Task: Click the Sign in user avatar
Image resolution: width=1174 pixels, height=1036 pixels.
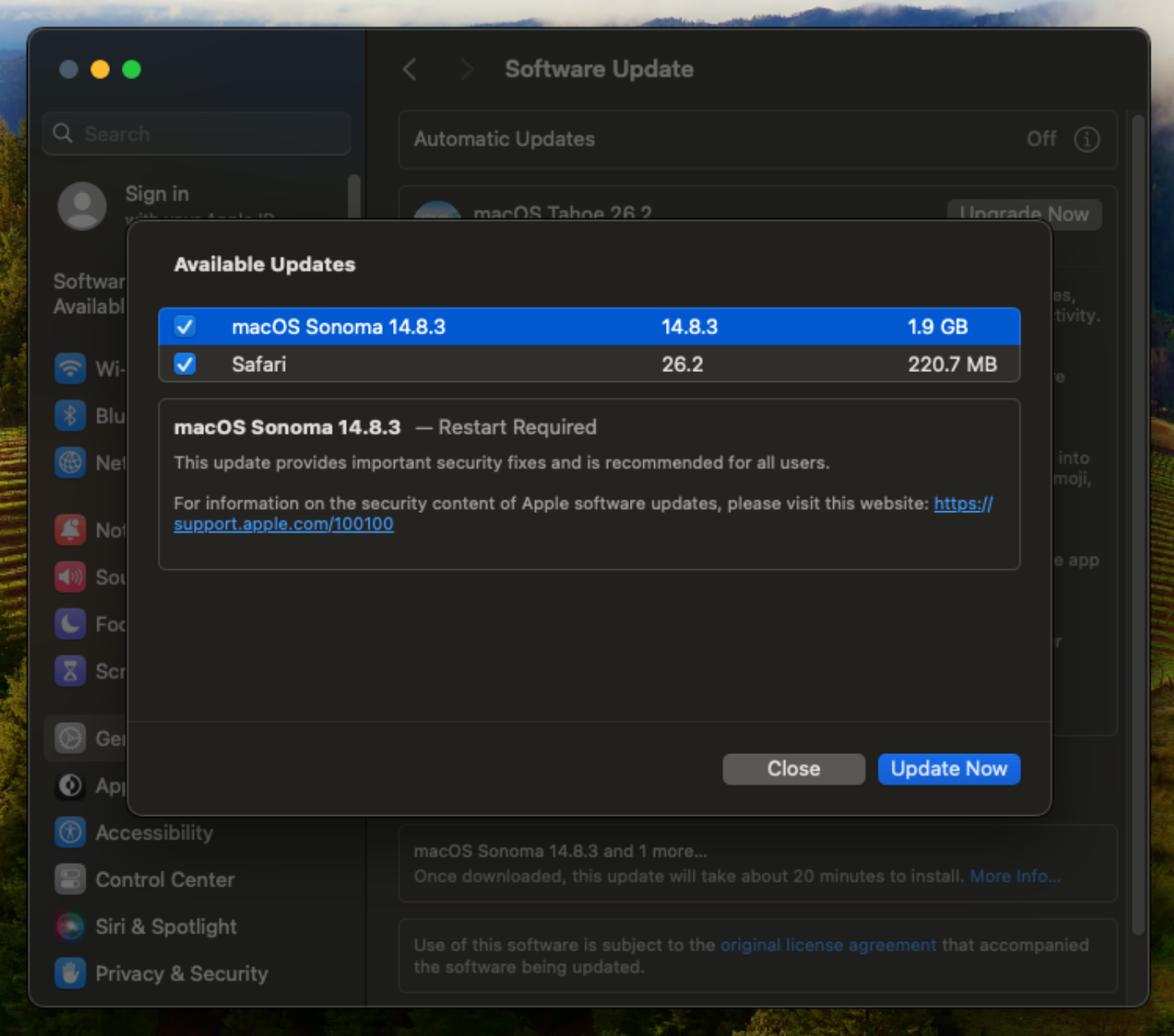Action: (82, 206)
